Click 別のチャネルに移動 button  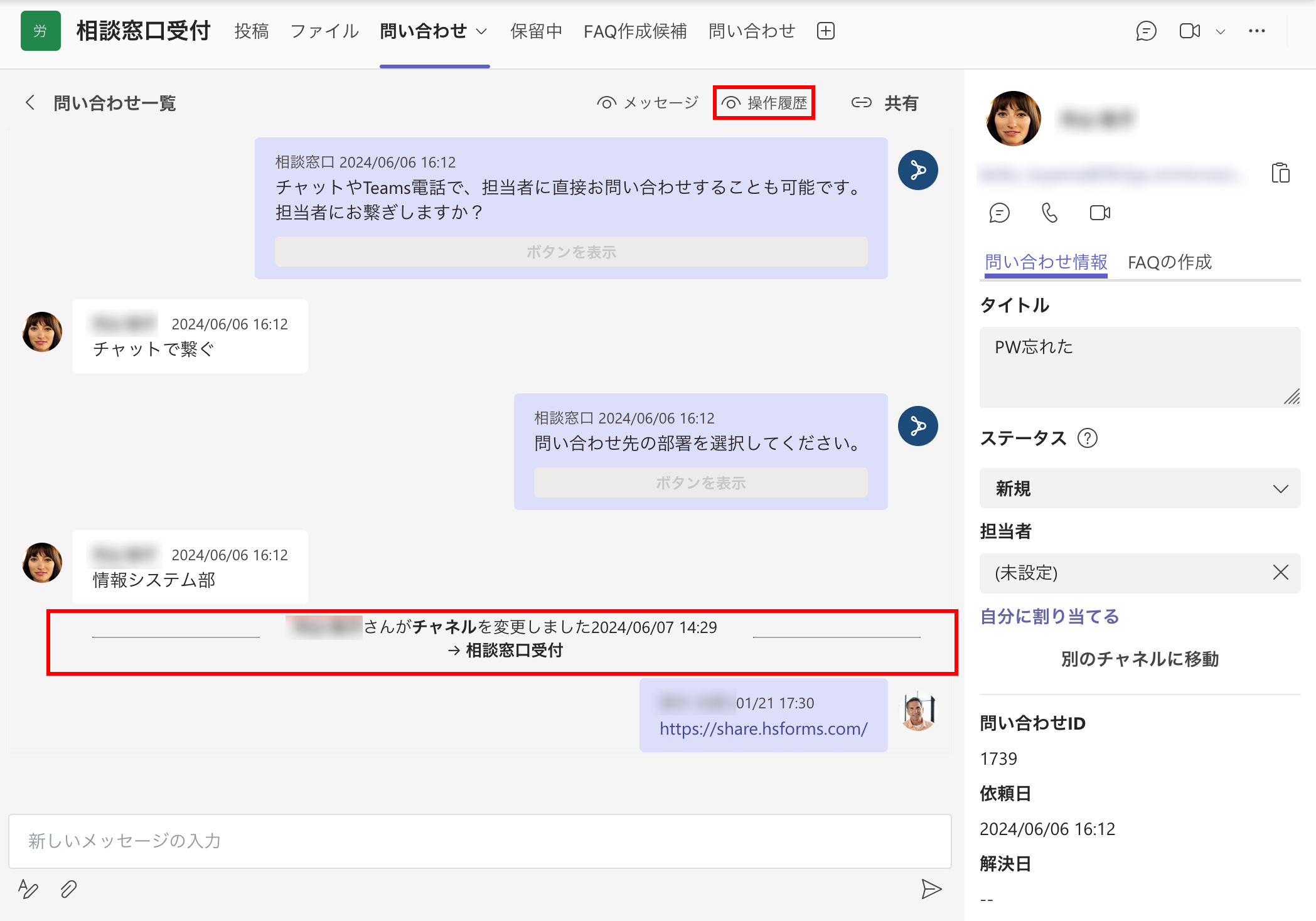coord(1140,659)
